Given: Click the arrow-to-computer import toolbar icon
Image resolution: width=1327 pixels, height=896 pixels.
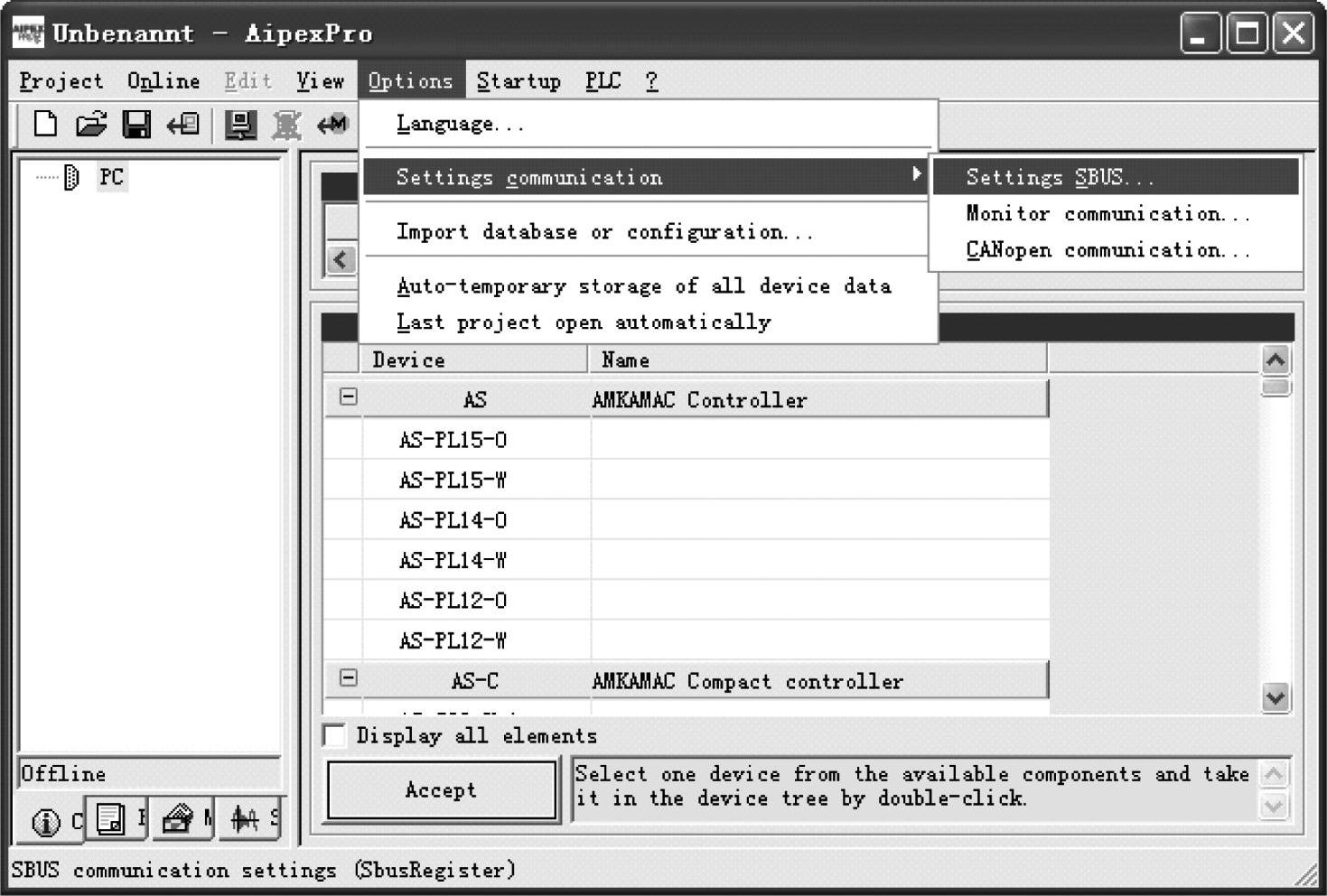Looking at the screenshot, I should [182, 124].
